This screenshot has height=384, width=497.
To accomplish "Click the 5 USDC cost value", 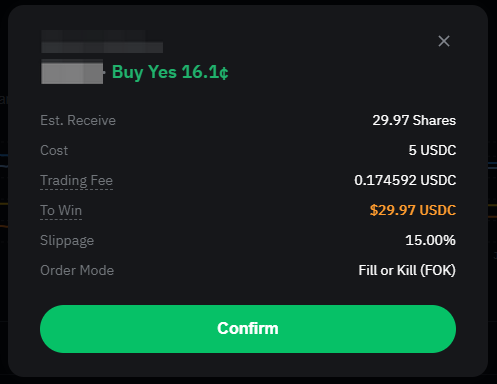I will [x=432, y=150].
